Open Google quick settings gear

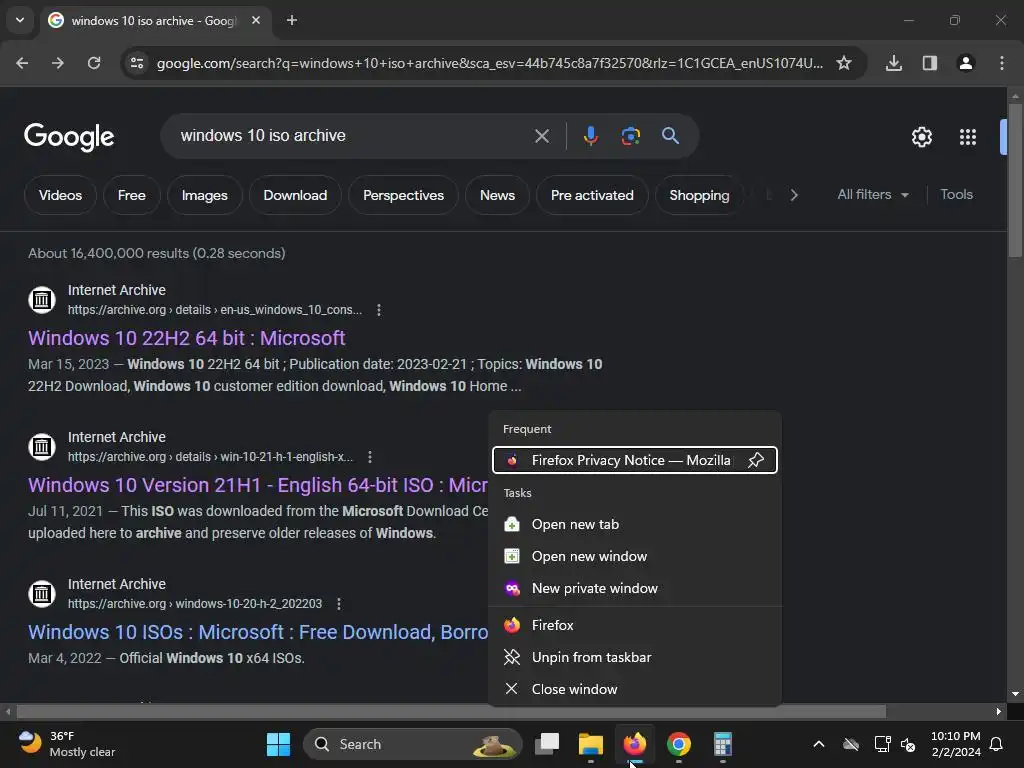921,137
